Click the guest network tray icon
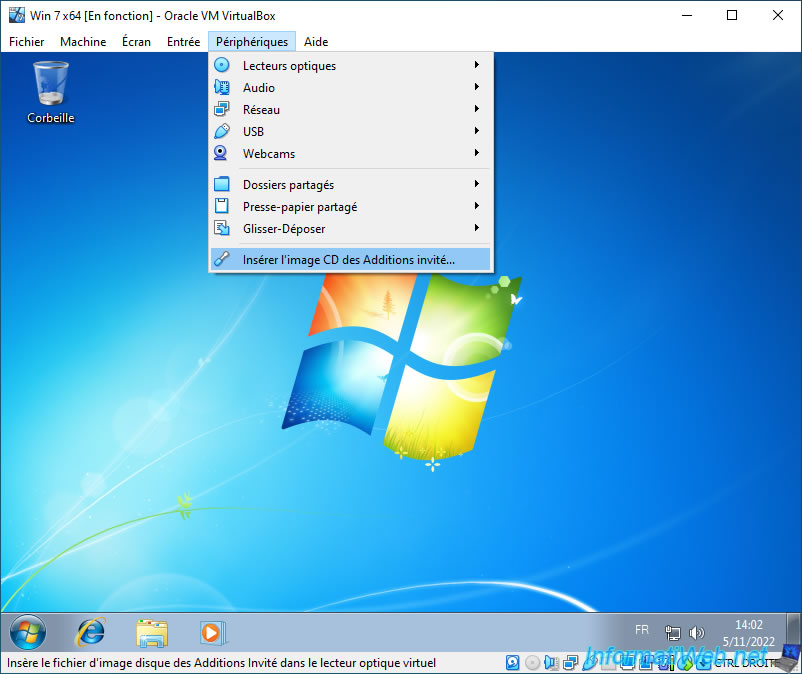Screen dimensions: 802x674 coord(673,633)
